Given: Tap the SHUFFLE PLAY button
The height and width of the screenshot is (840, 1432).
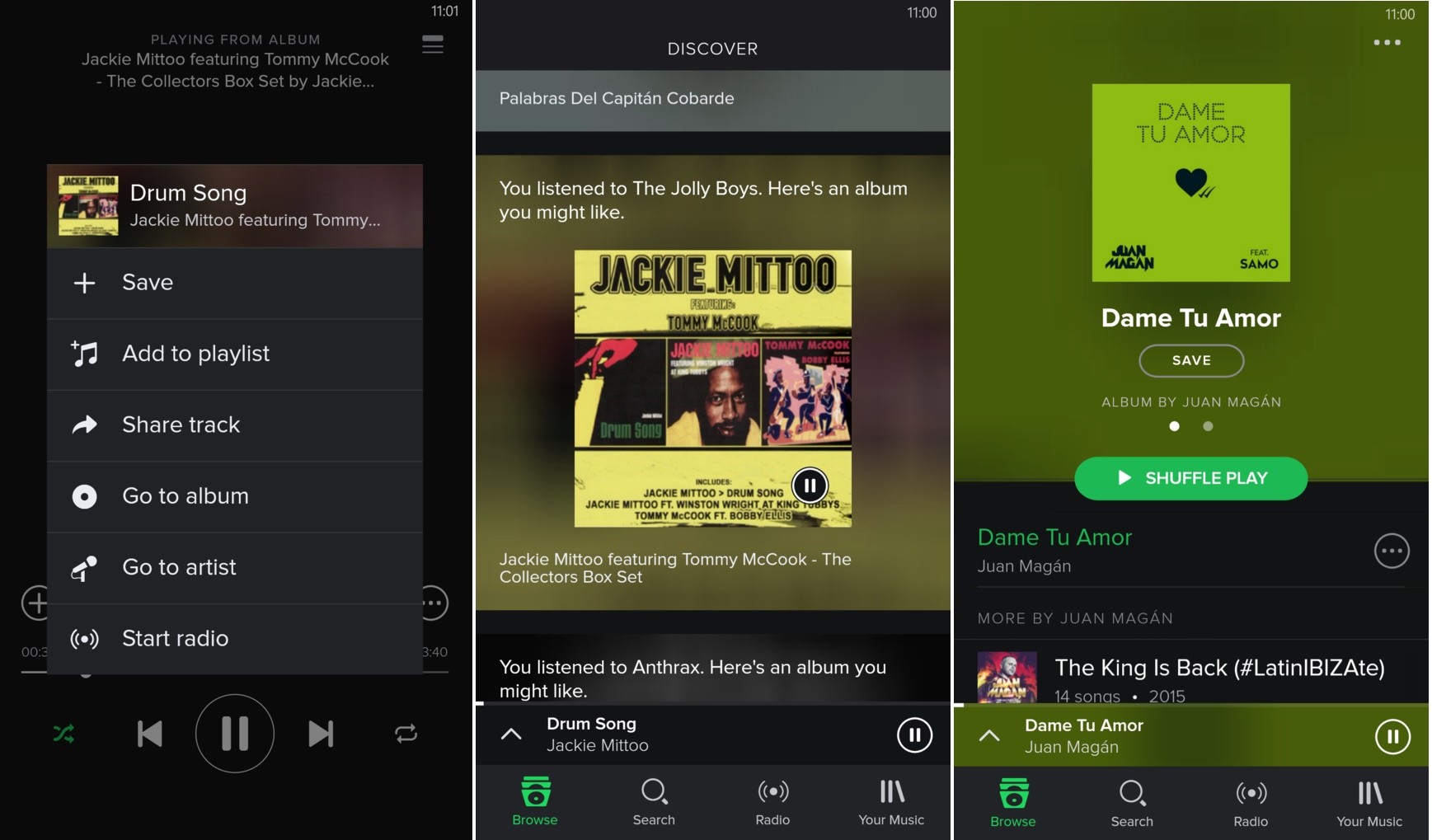Looking at the screenshot, I should pyautogui.click(x=1191, y=478).
